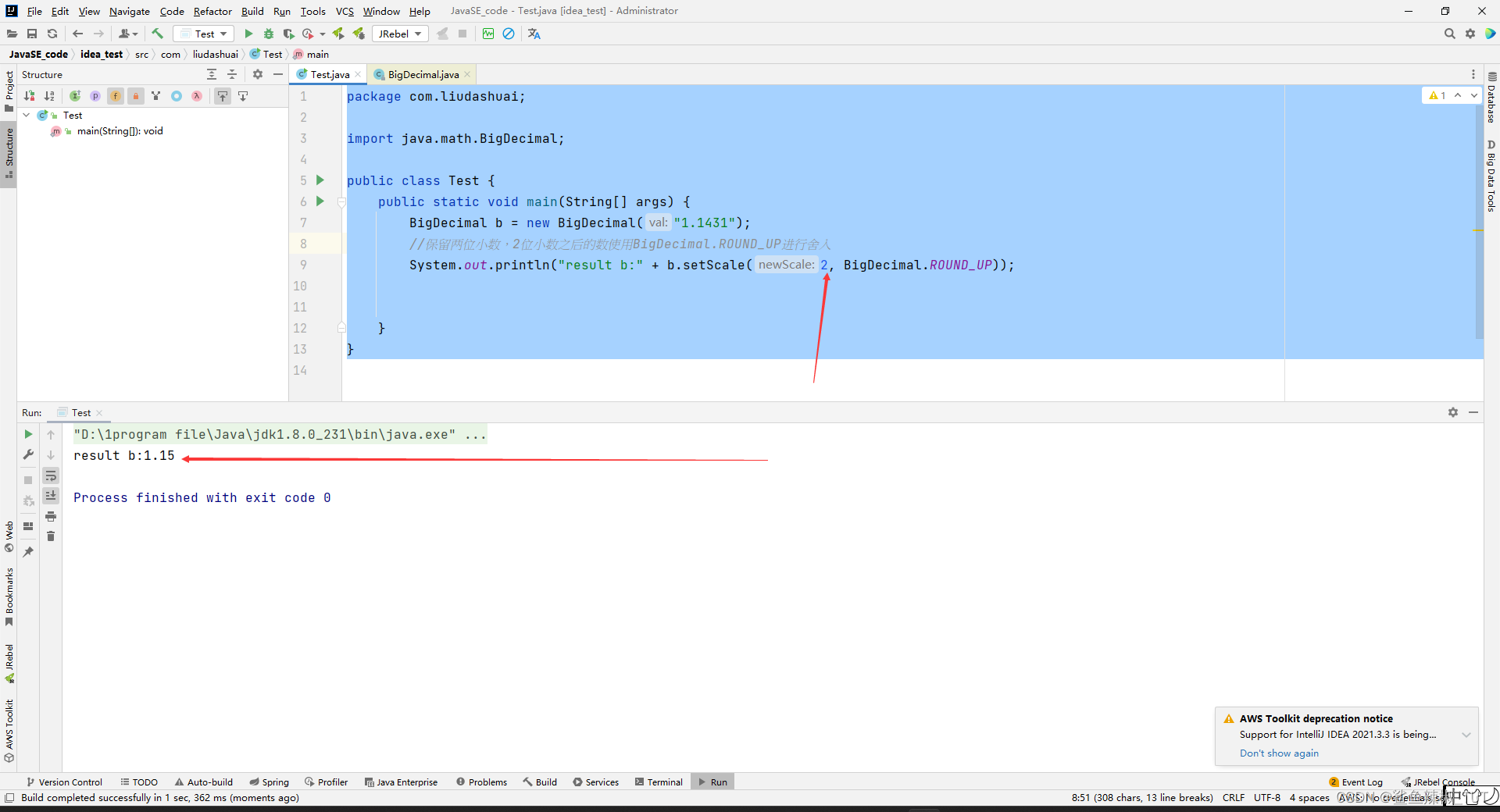
Task: Open the JRebel dropdown selector
Action: pyautogui.click(x=400, y=34)
